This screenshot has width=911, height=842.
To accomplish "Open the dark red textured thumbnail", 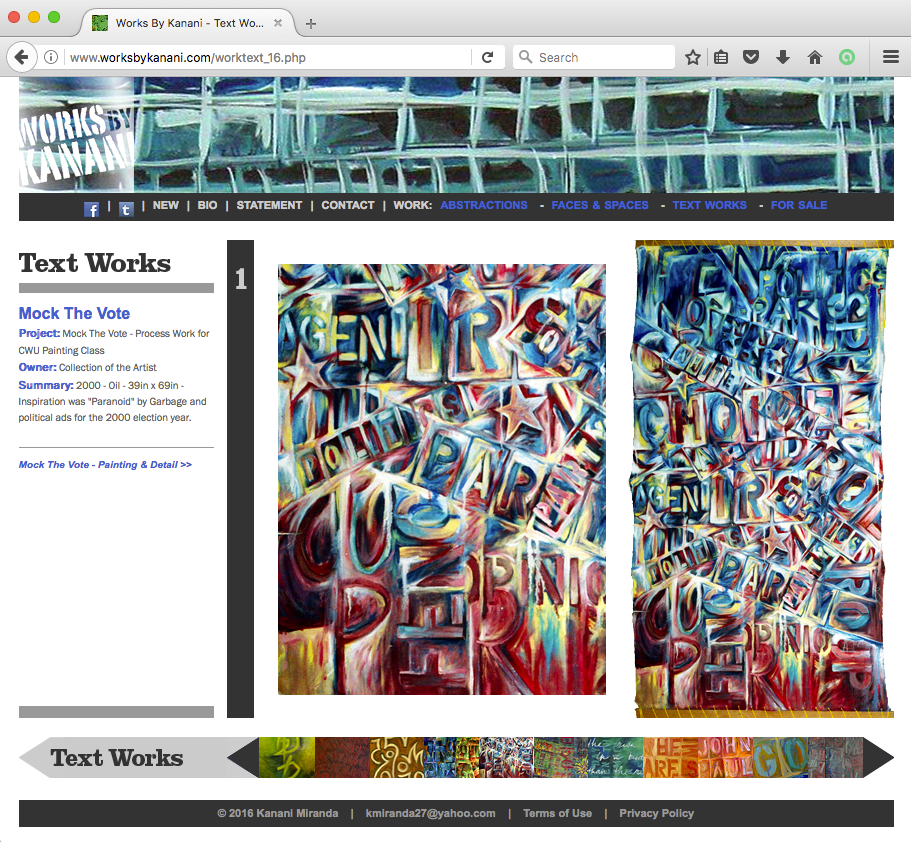I will 342,757.
